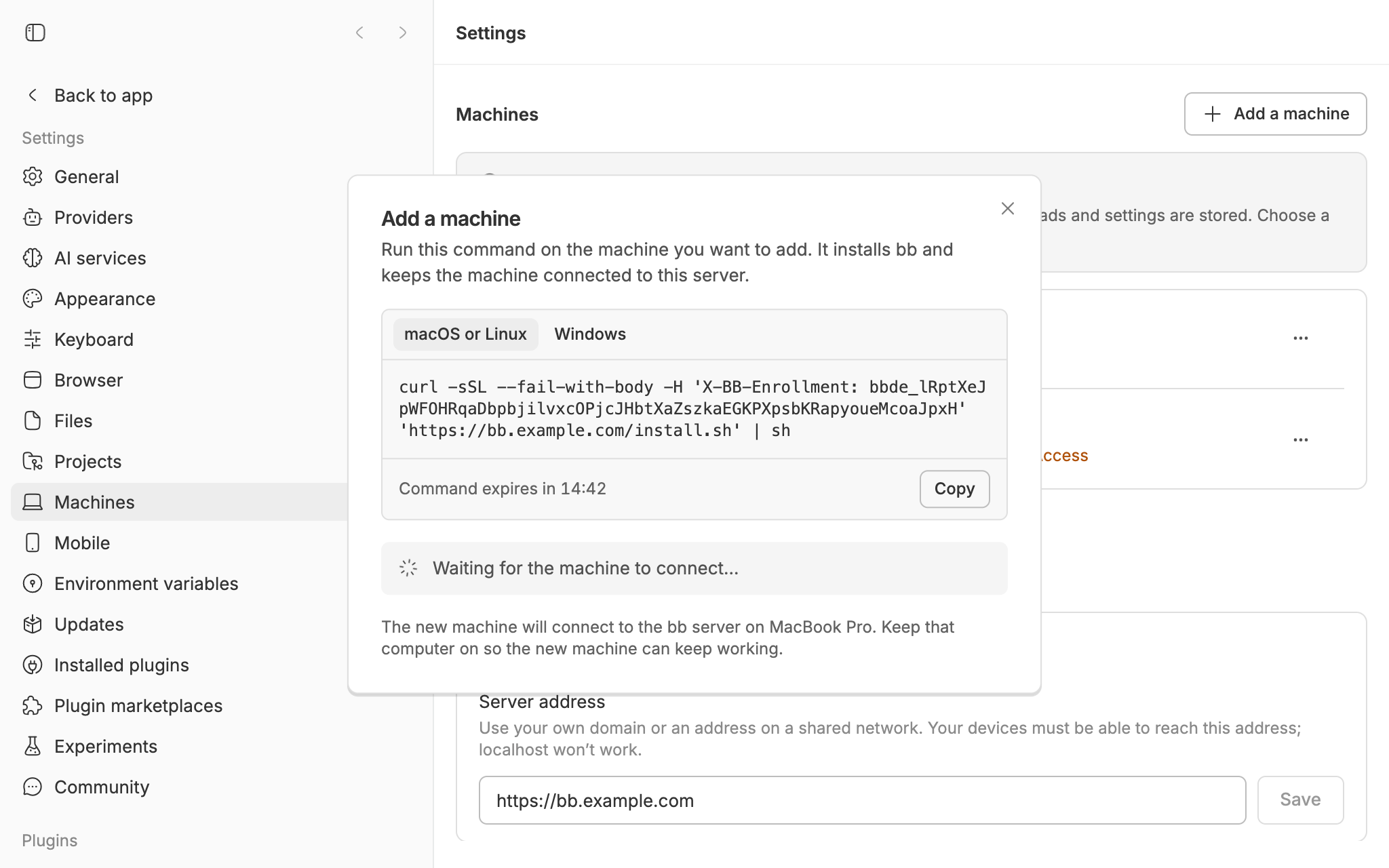Click the Installed plugins plug icon
Viewport: 1389px width, 868px height.
pos(33,665)
